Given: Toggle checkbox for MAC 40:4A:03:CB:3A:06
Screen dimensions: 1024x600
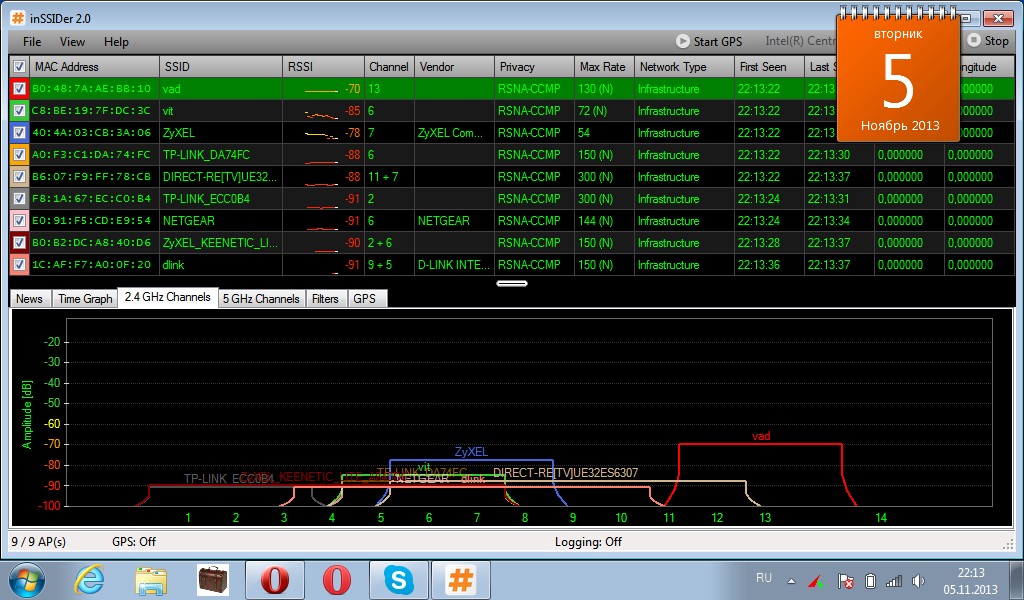Looking at the screenshot, I should click(x=20, y=133).
